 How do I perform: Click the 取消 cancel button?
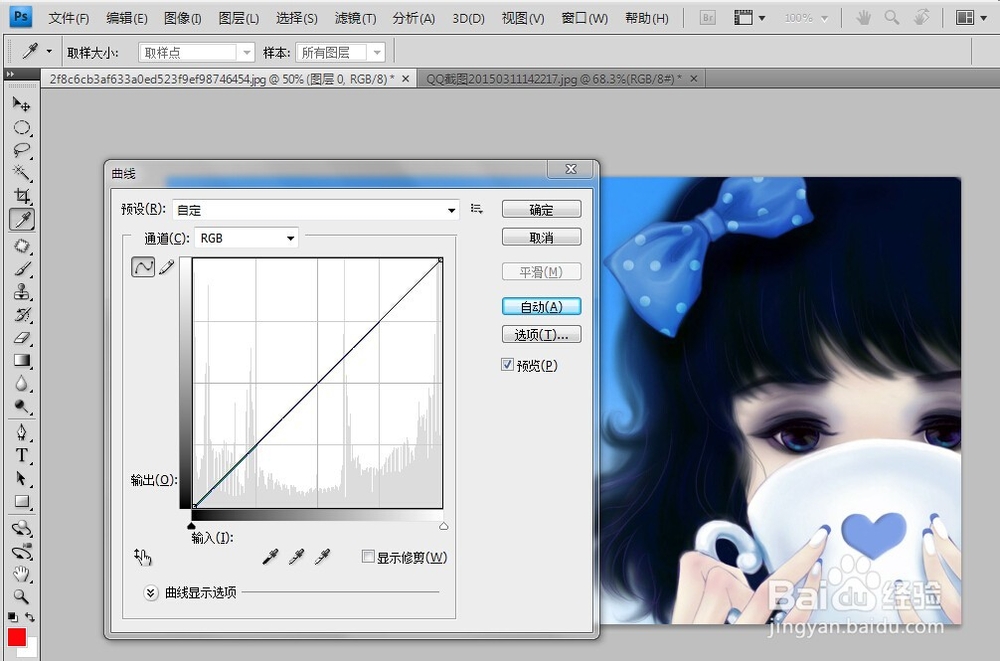point(541,237)
